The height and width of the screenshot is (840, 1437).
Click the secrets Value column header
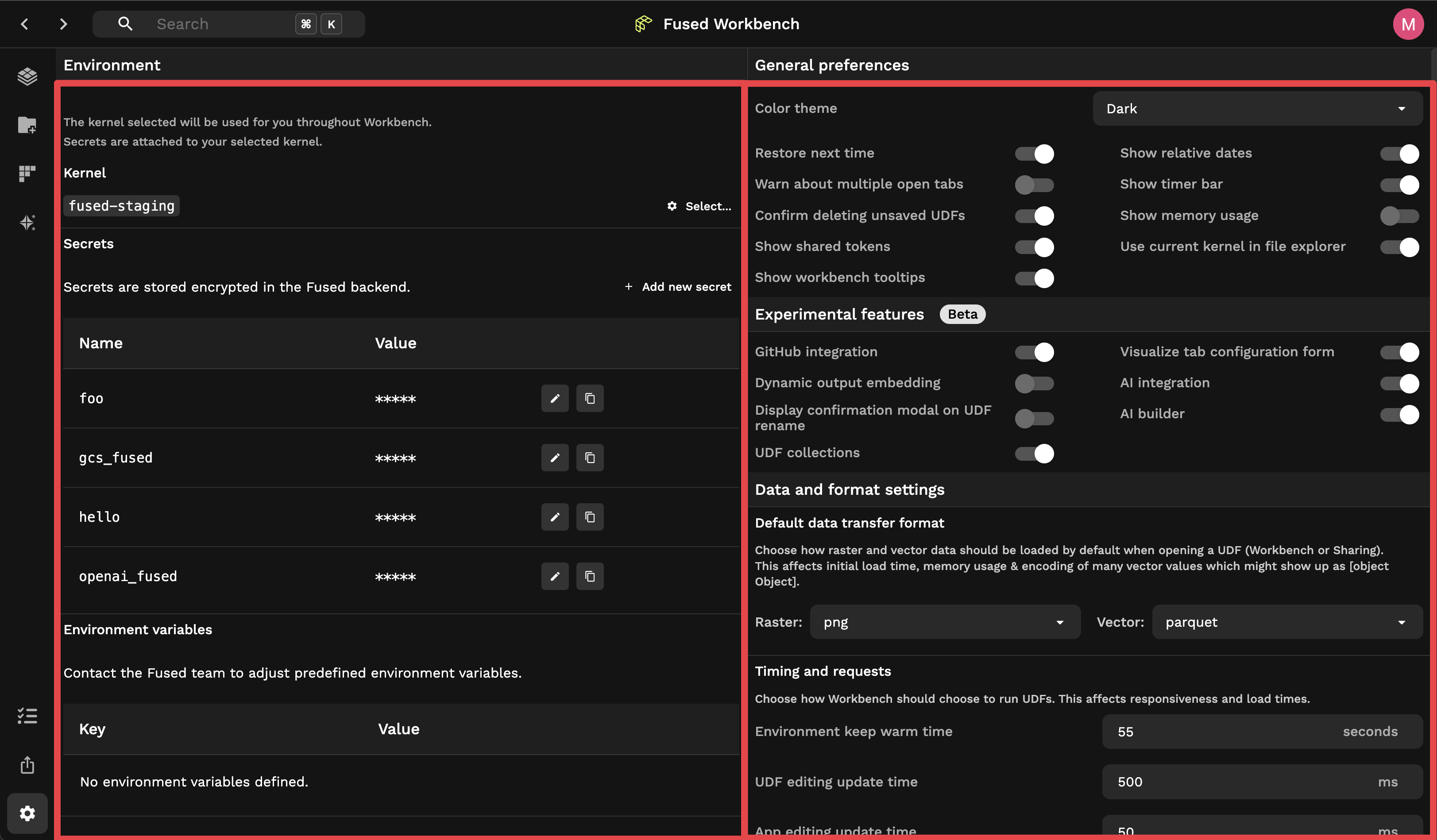[396, 343]
